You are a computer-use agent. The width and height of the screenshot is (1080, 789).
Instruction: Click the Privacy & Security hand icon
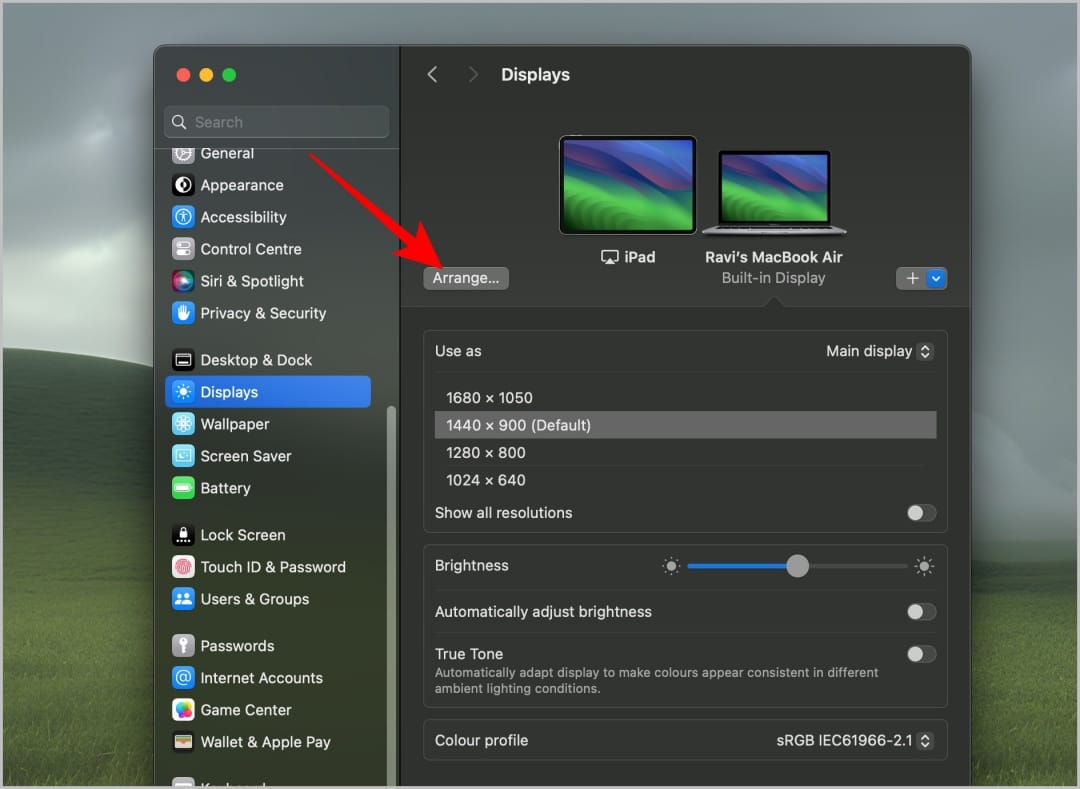coord(183,313)
